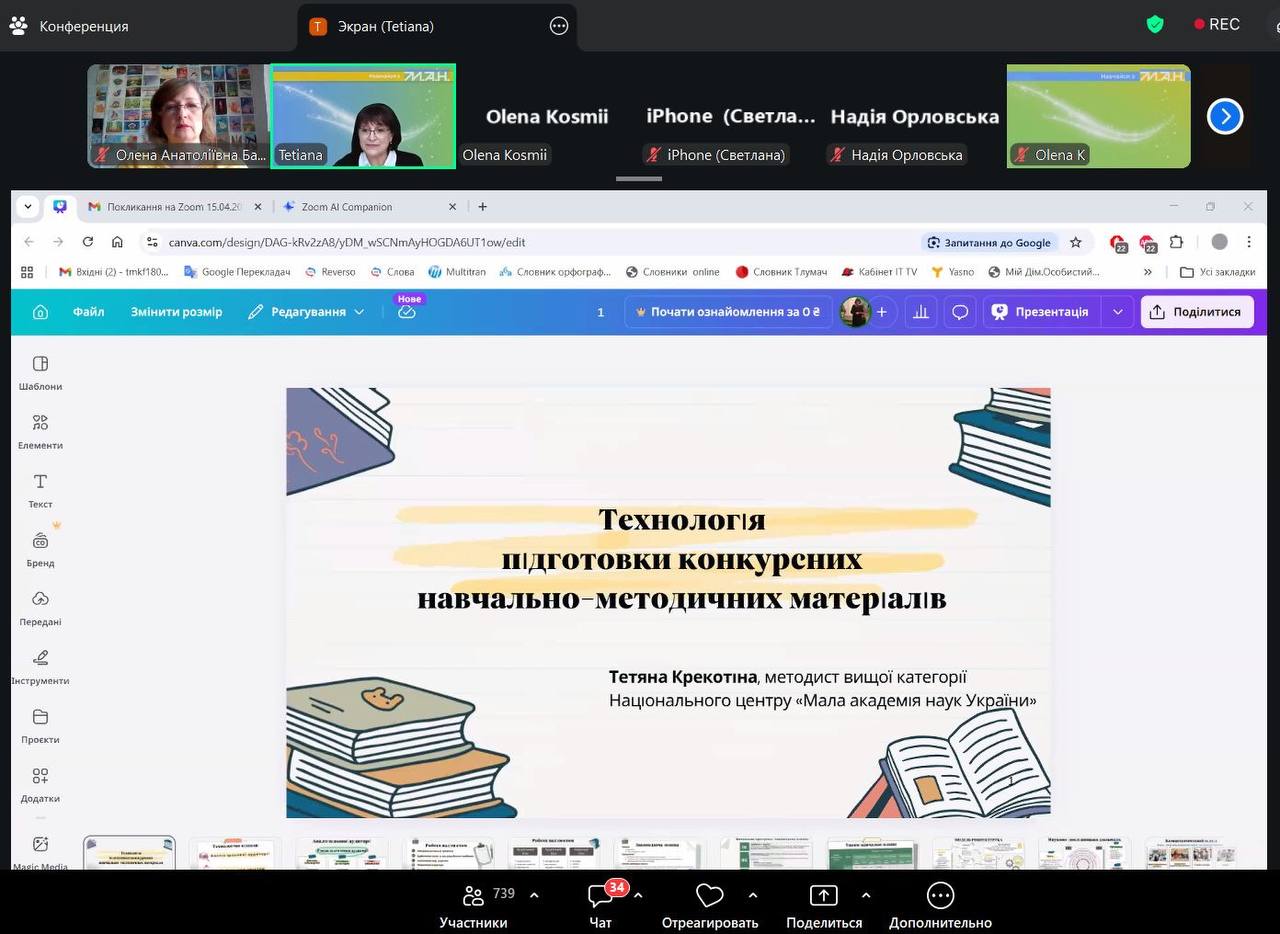The image size is (1280, 934).
Task: Open the Інструменти drawing tools
Action: pyautogui.click(x=40, y=666)
